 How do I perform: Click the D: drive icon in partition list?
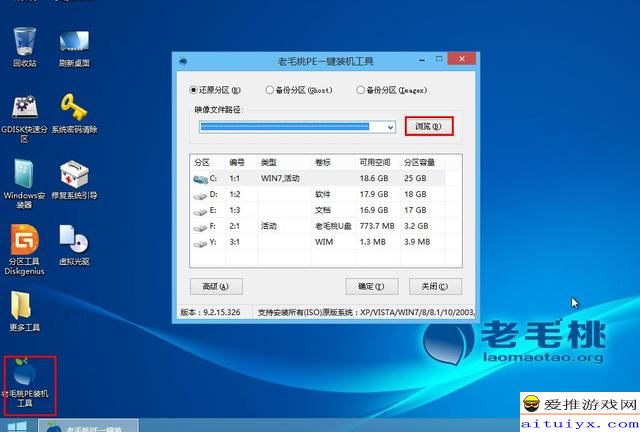click(200, 195)
